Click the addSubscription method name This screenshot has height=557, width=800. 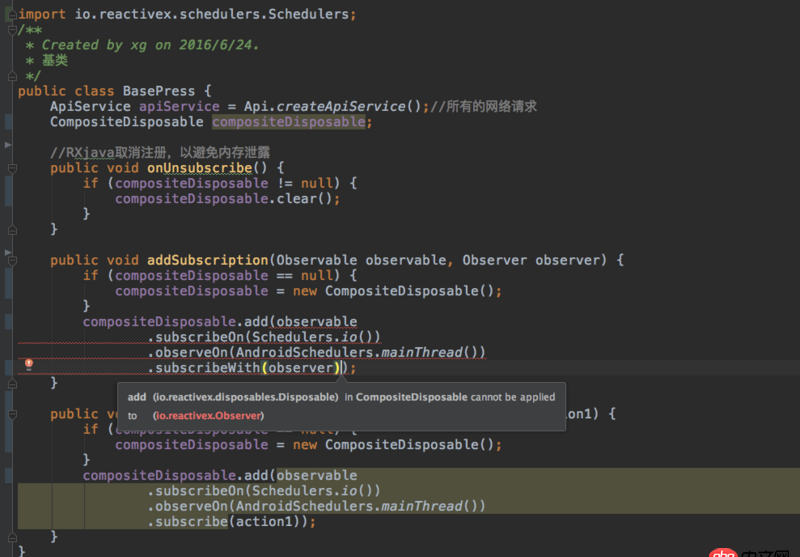coord(208,260)
